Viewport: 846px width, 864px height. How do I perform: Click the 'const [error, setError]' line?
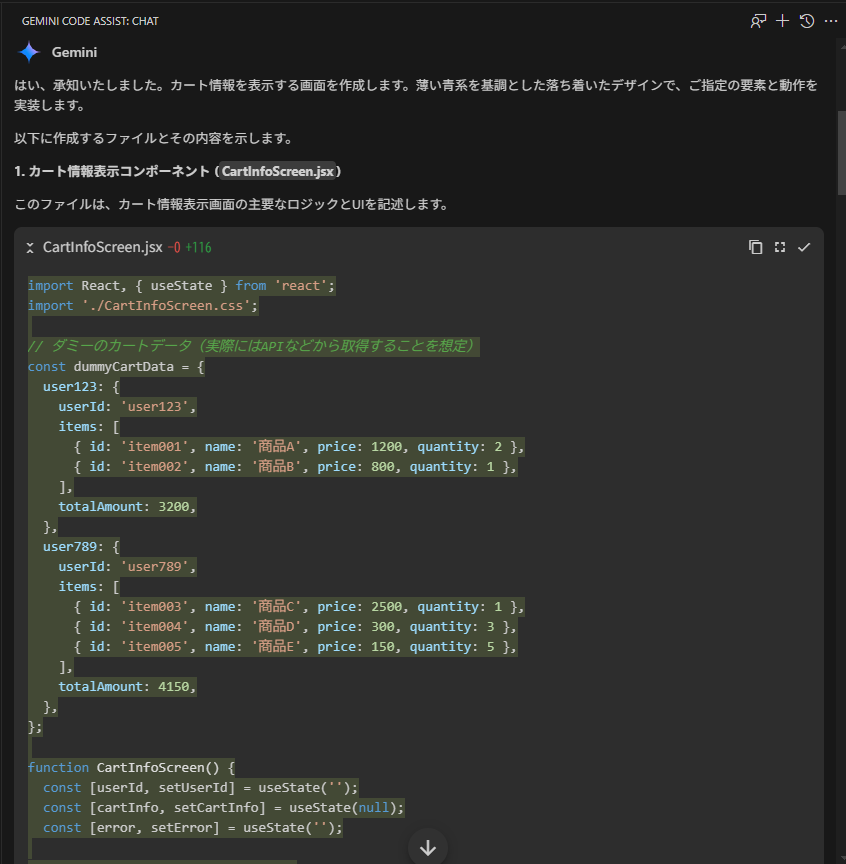[x=193, y=828]
